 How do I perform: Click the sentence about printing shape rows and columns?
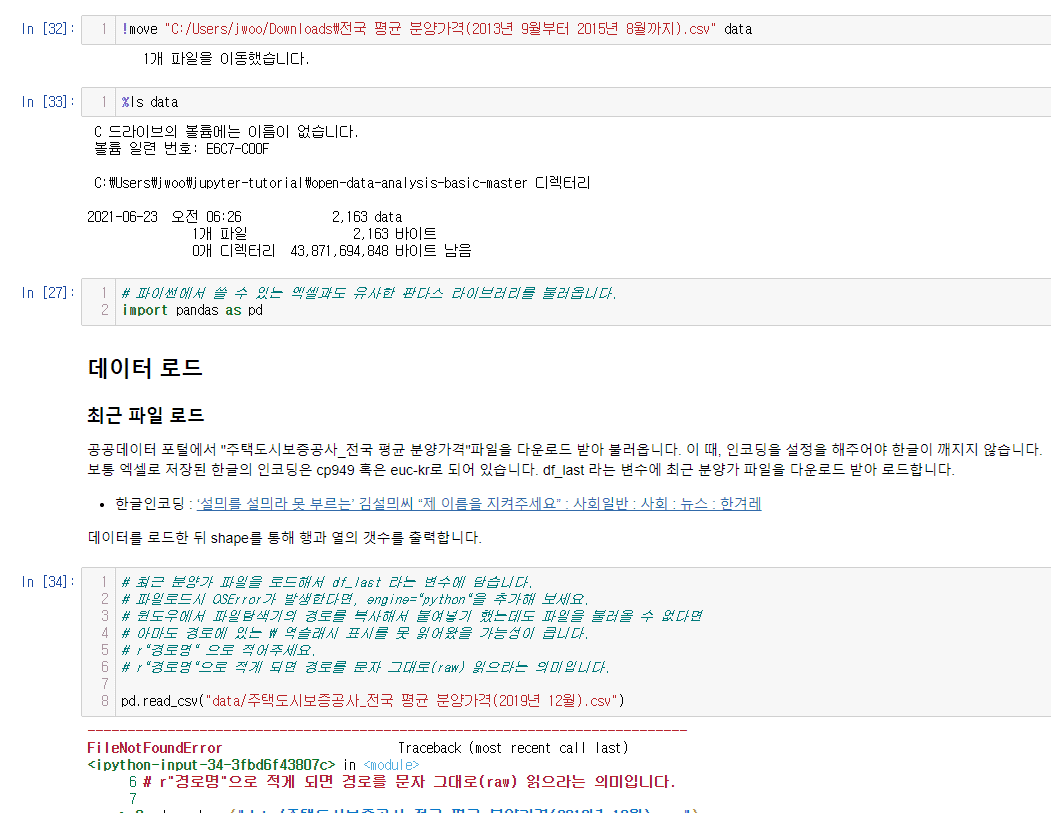tap(285, 538)
